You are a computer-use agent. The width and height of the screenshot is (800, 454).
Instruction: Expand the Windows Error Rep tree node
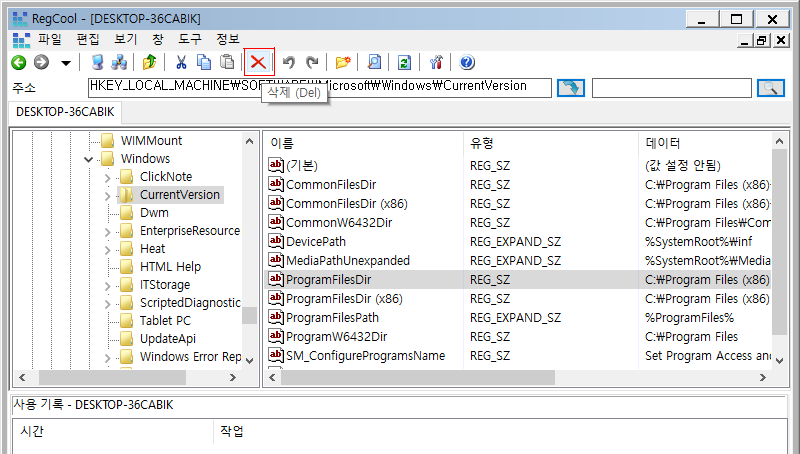point(107,358)
